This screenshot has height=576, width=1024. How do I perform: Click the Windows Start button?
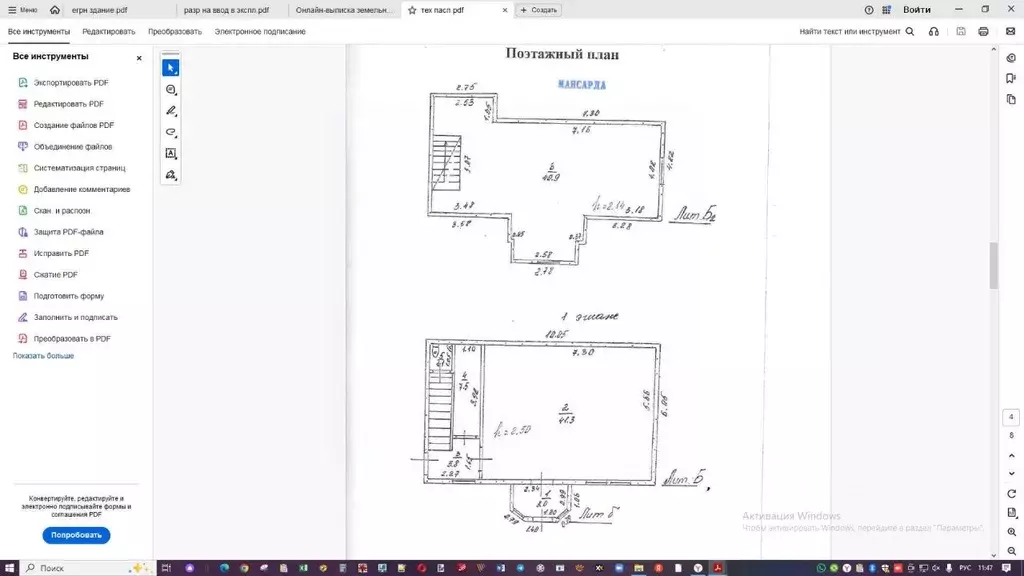point(9,568)
